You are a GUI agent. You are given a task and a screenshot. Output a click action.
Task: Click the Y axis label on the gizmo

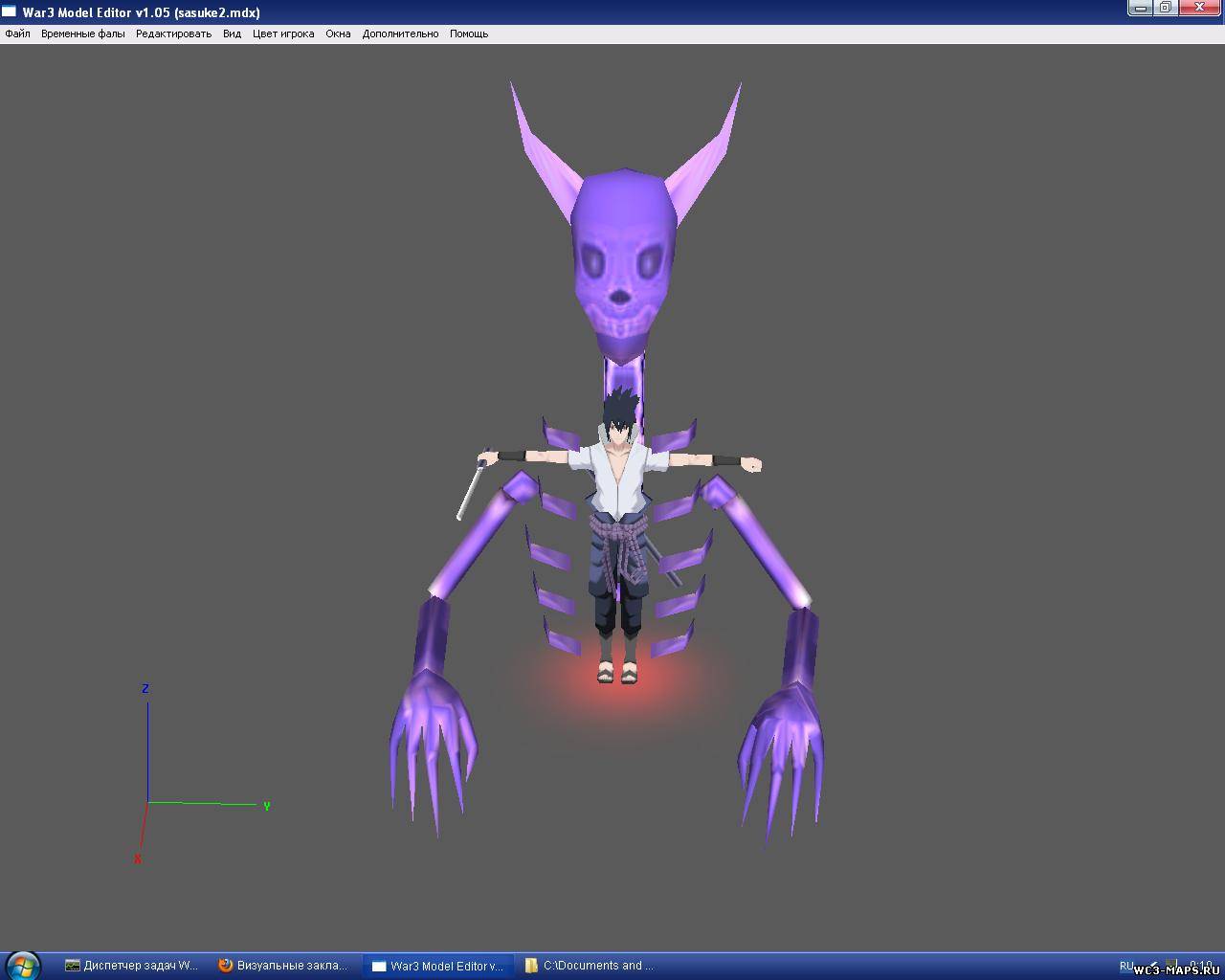click(266, 807)
